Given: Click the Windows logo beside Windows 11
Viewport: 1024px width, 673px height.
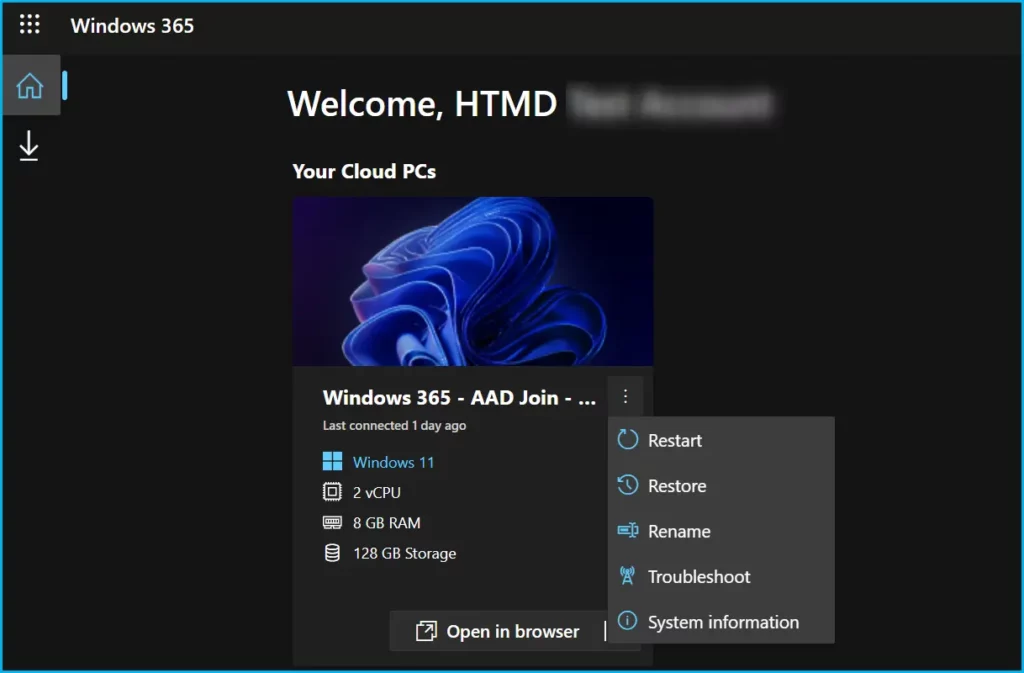Looking at the screenshot, I should [x=332, y=462].
